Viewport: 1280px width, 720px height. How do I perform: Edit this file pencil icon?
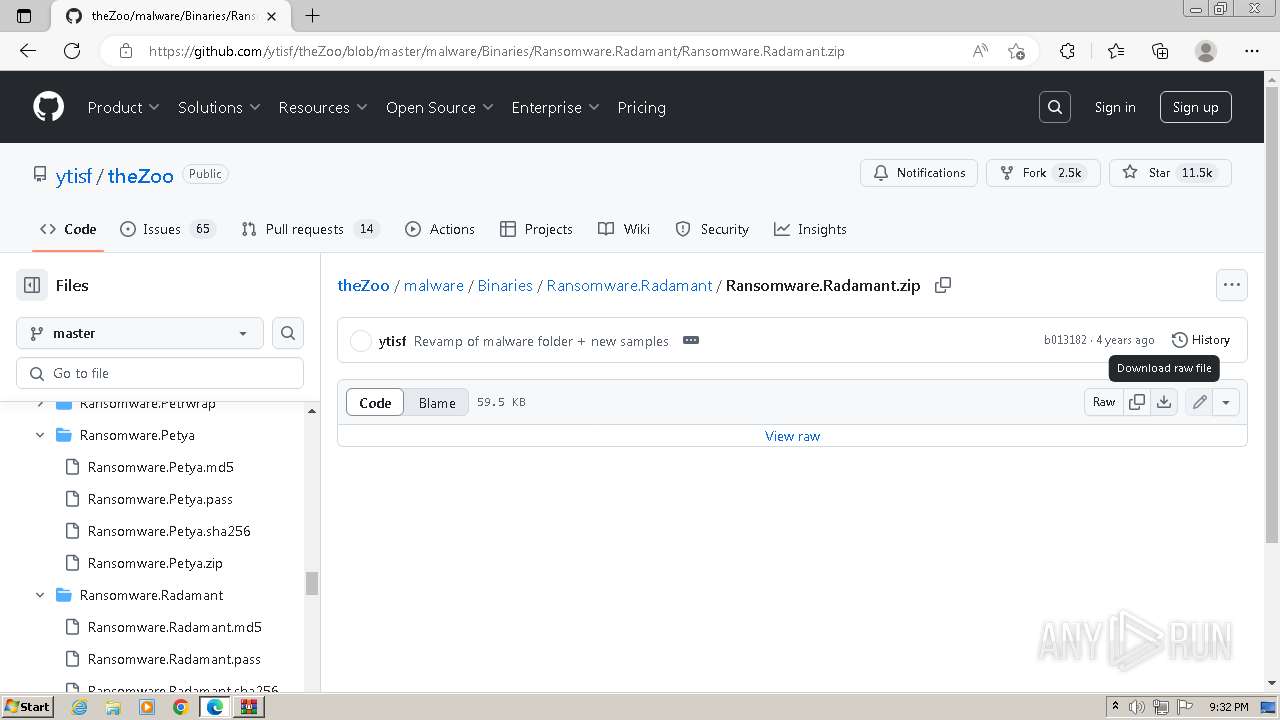click(1199, 402)
